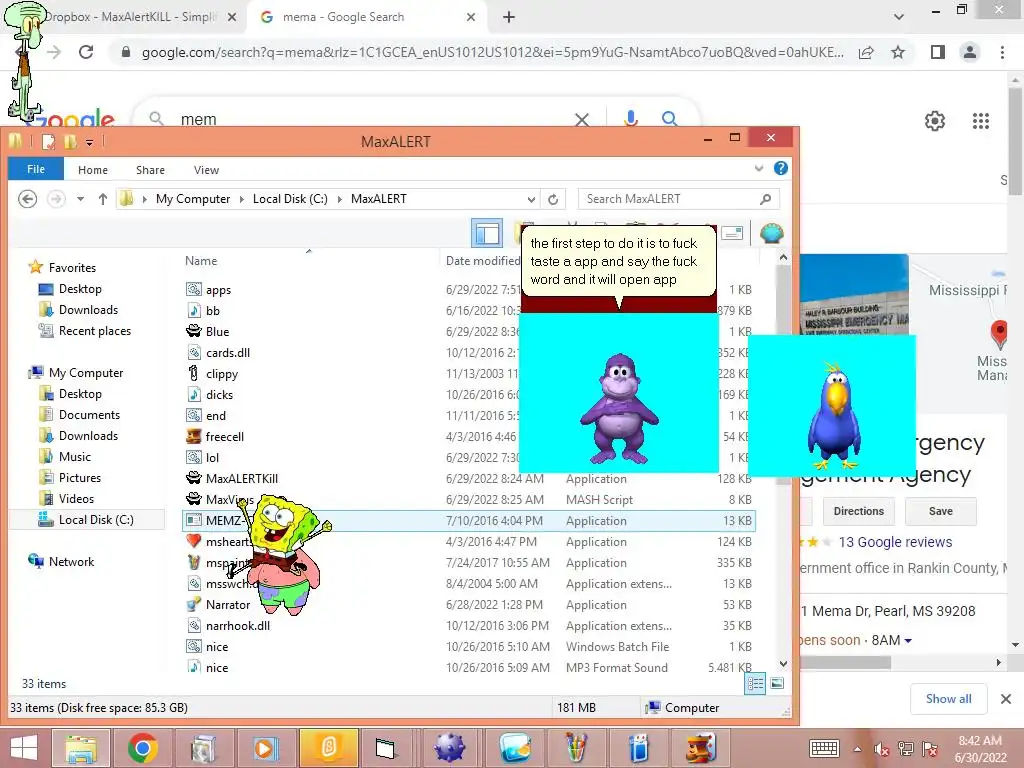Image resolution: width=1024 pixels, height=768 pixels.
Task: Share this page from Chrome address bar
Action: 866,52
